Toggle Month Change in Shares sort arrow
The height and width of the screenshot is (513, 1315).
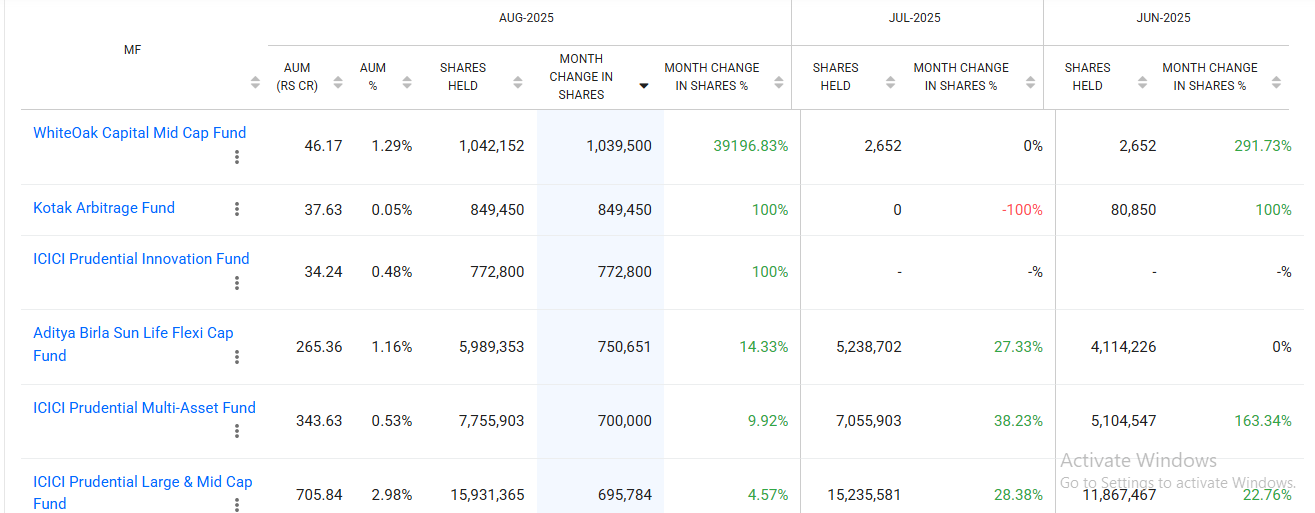click(644, 86)
